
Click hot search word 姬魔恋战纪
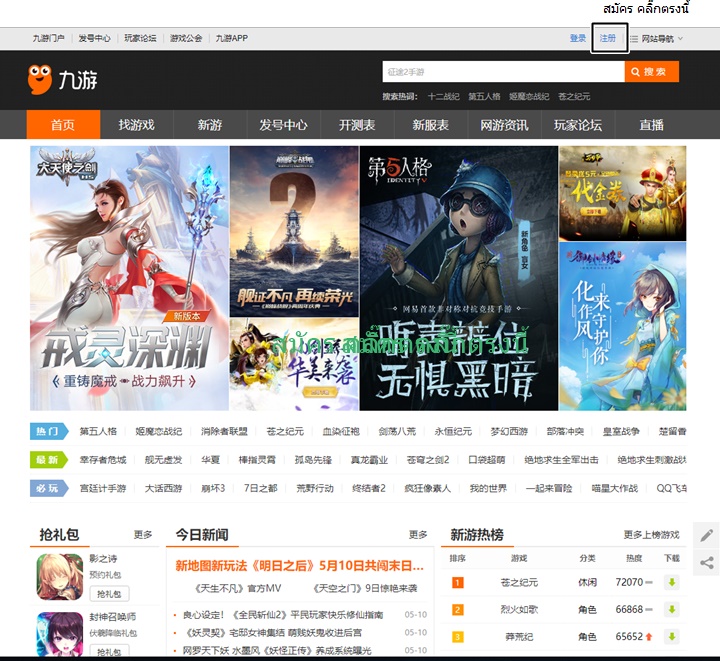529,96
